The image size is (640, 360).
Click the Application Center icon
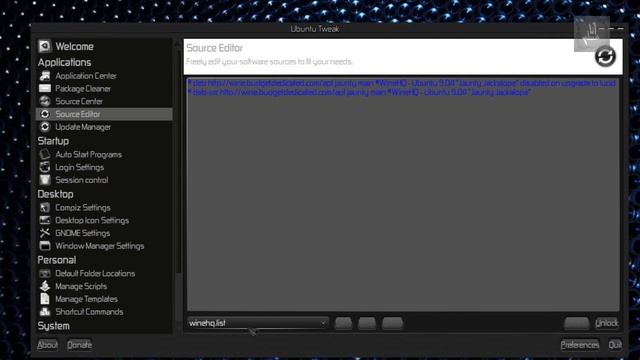pyautogui.click(x=45, y=76)
